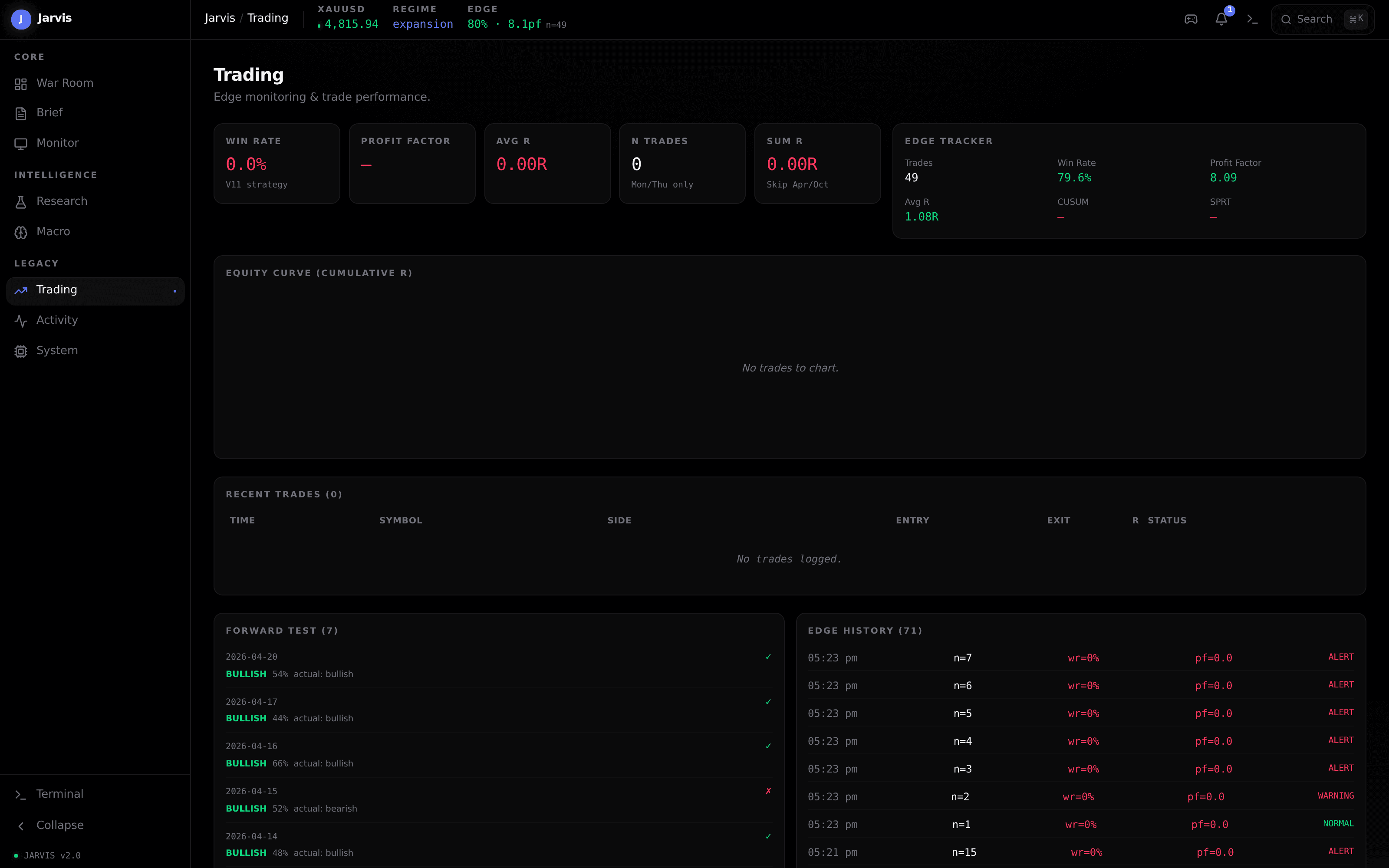
Task: Click the SYMBOL column header
Action: [x=401, y=521]
